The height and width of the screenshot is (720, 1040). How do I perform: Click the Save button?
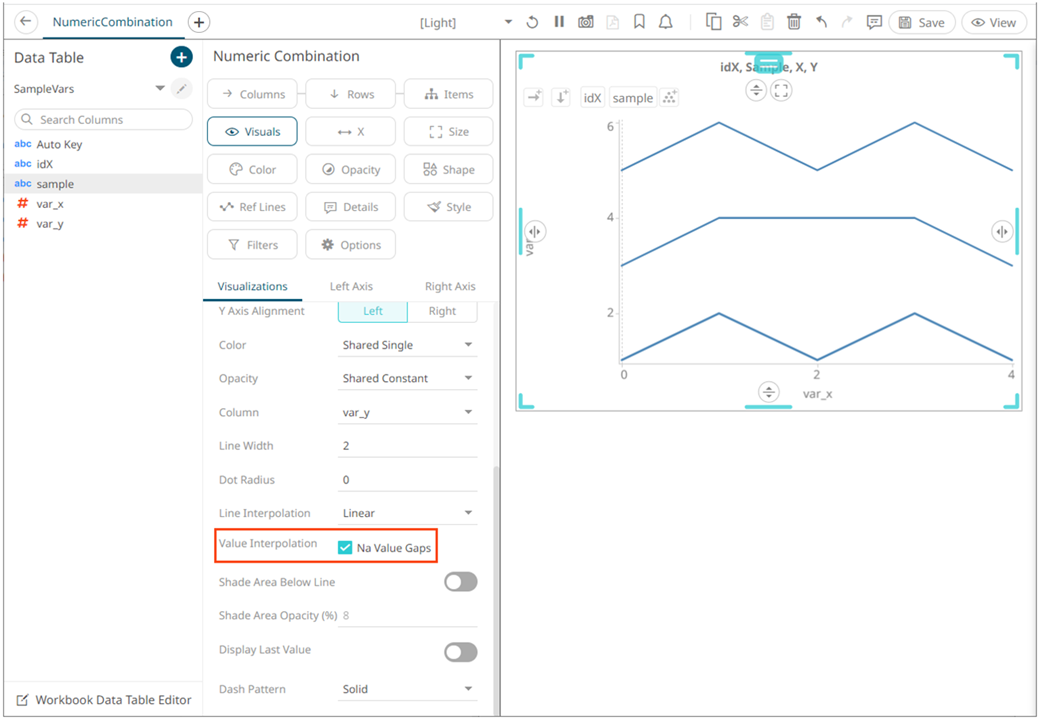click(921, 23)
